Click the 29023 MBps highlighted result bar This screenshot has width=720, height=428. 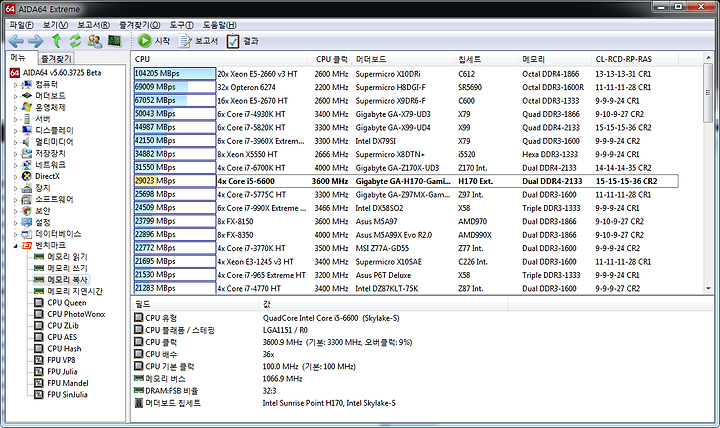[x=174, y=181]
